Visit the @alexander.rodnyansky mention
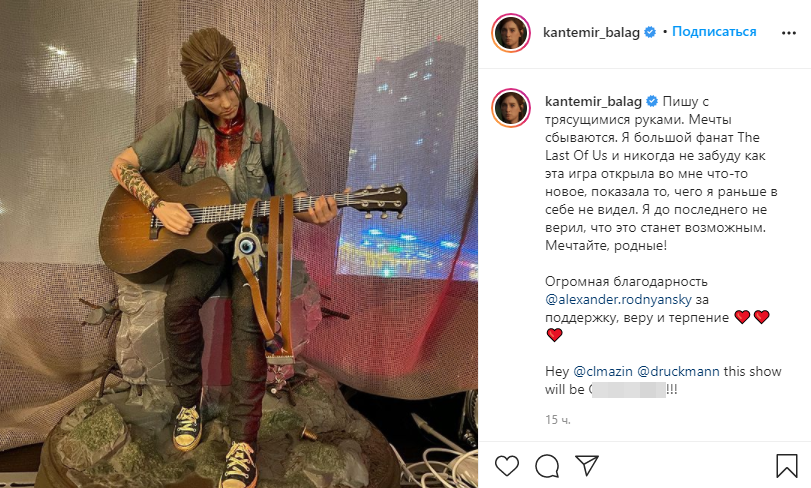 click(618, 299)
